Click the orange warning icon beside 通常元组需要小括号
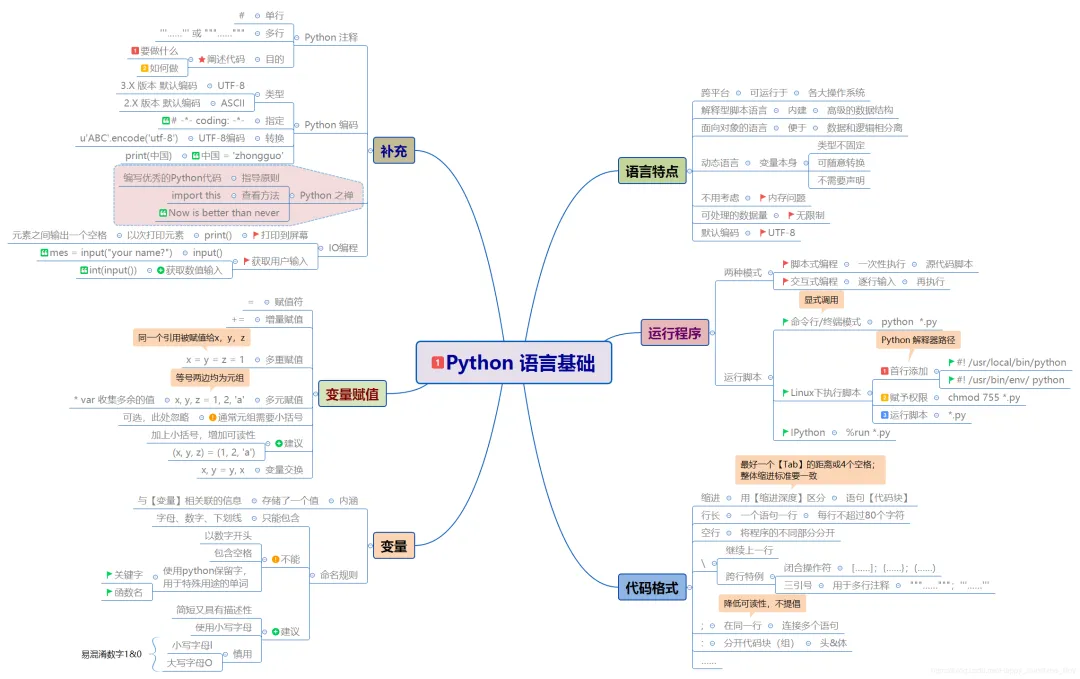The width and height of the screenshot is (1080, 679). point(213,417)
